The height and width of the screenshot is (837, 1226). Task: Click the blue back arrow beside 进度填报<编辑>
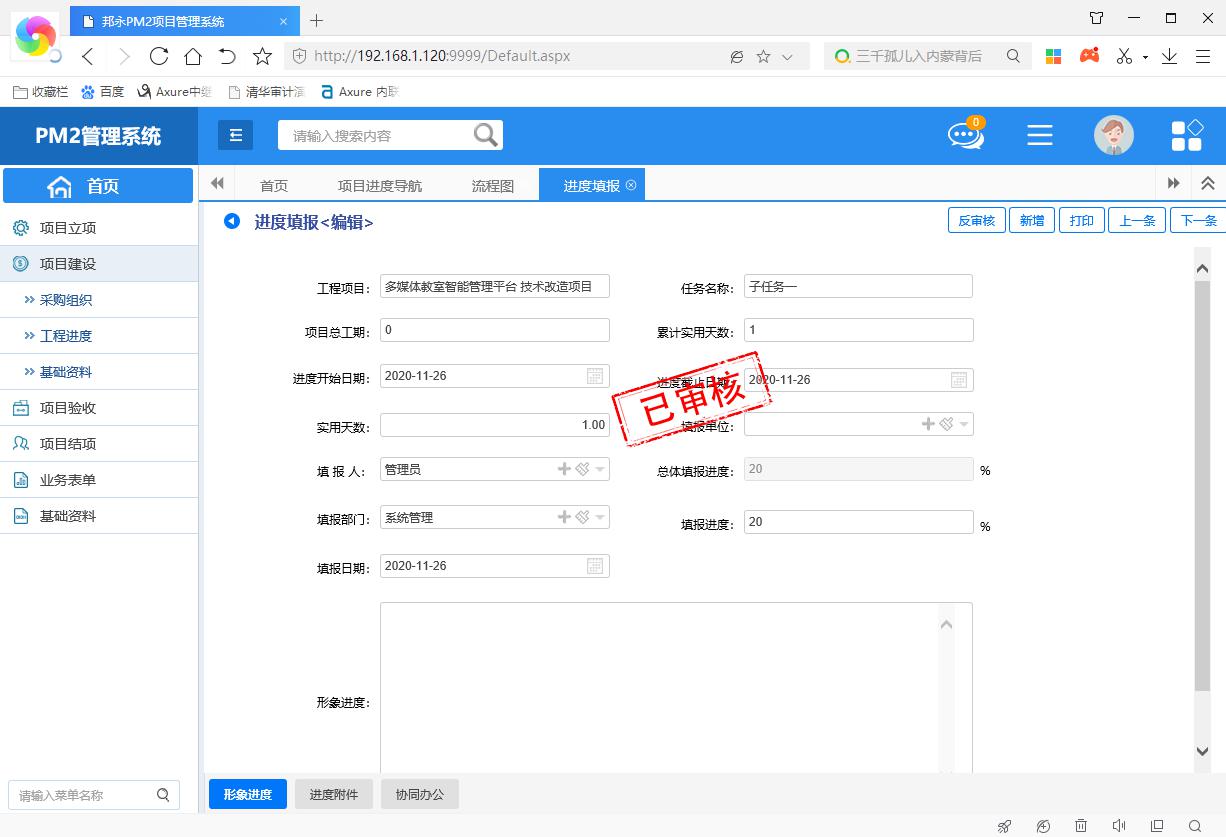[232, 221]
